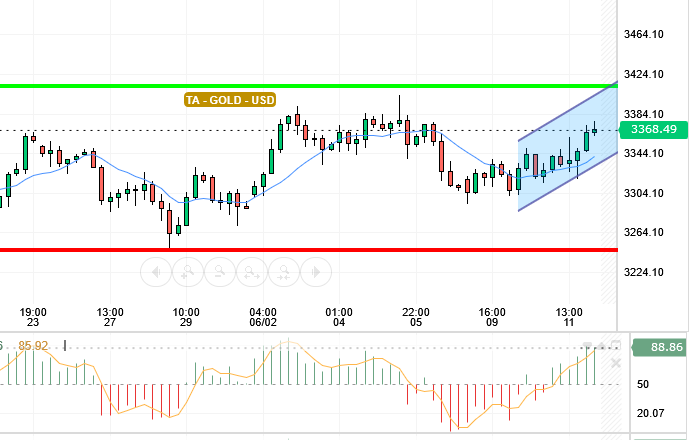
Task: Click the 3424.10 price axis label
Action: point(644,74)
